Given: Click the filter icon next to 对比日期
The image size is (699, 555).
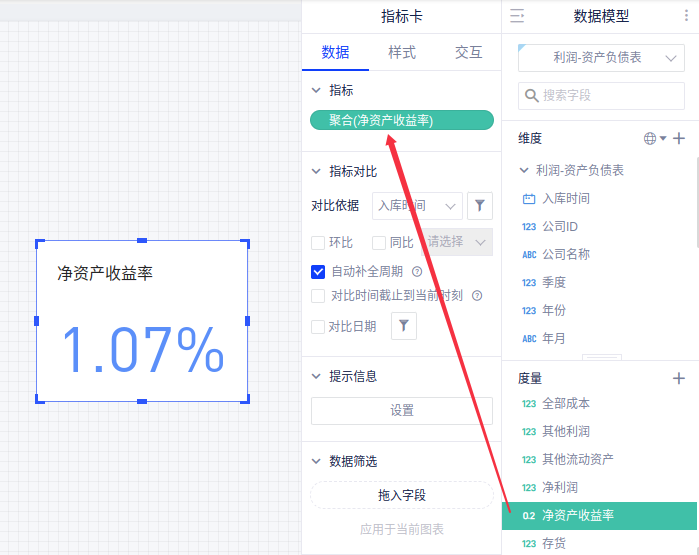Looking at the screenshot, I should tap(404, 326).
